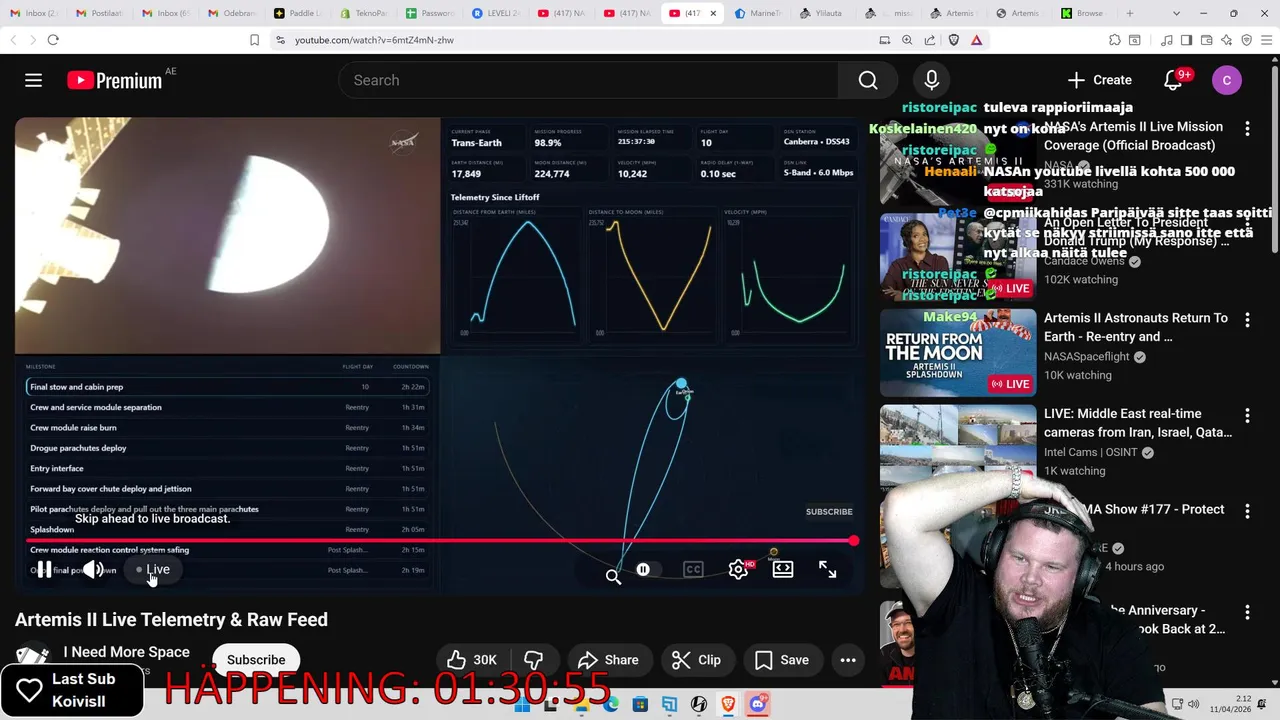Image resolution: width=1280 pixels, height=720 pixels.
Task: Open options menu for Middle East cameras video
Action: (x=1247, y=416)
